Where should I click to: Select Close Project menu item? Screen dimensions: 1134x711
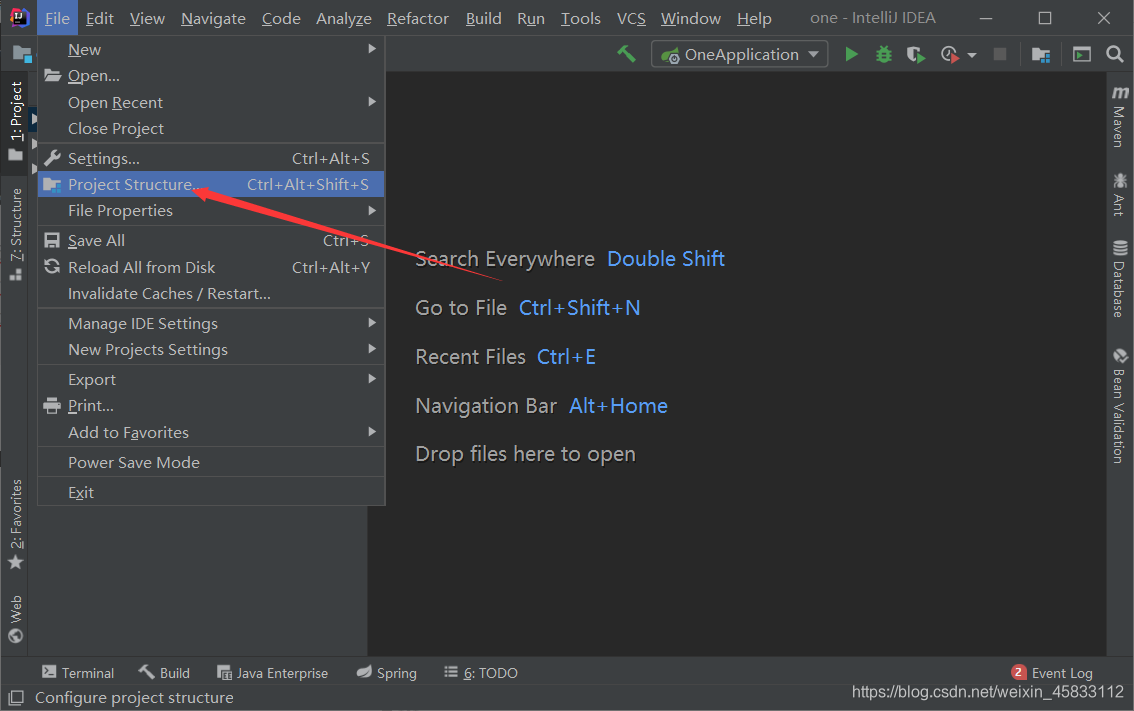(x=211, y=128)
